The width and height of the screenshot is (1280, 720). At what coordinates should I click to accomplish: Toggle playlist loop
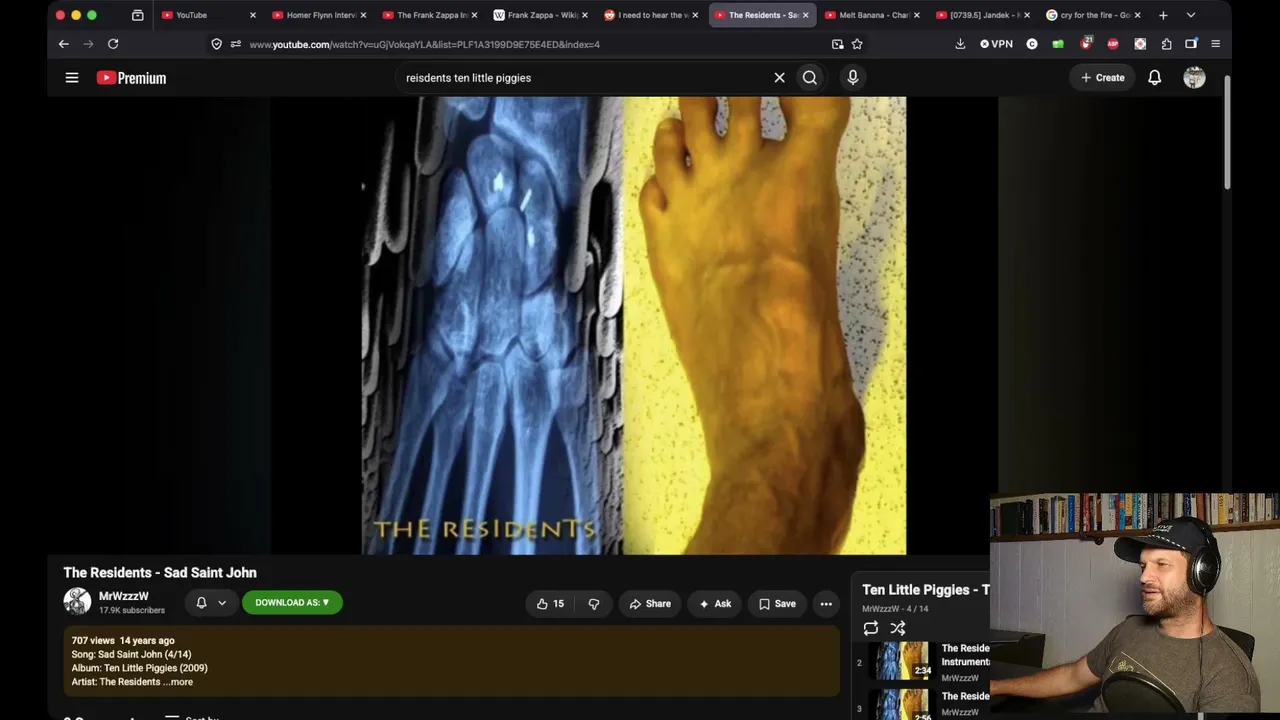click(x=871, y=628)
